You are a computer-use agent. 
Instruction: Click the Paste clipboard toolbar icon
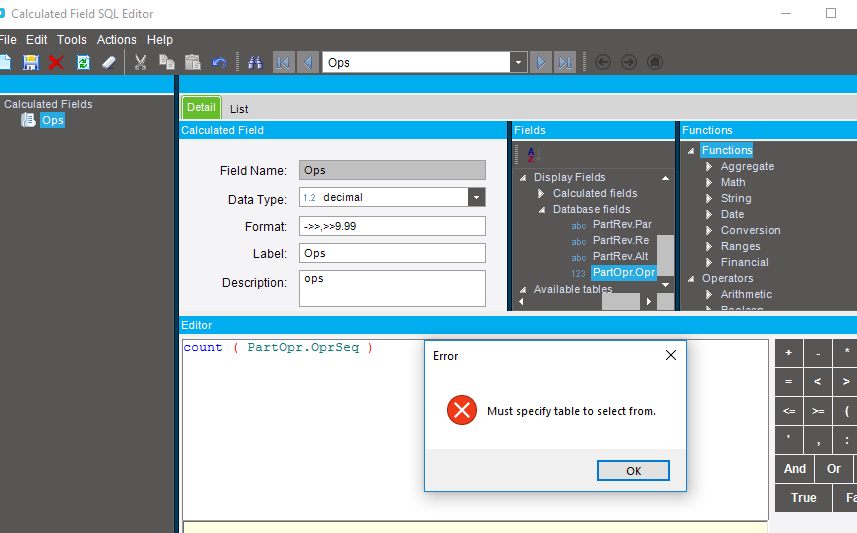192,62
